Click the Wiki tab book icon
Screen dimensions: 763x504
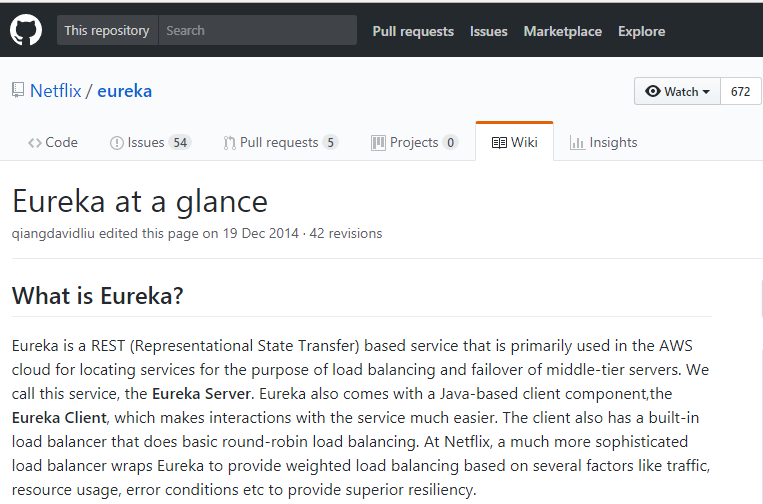tap(499, 143)
